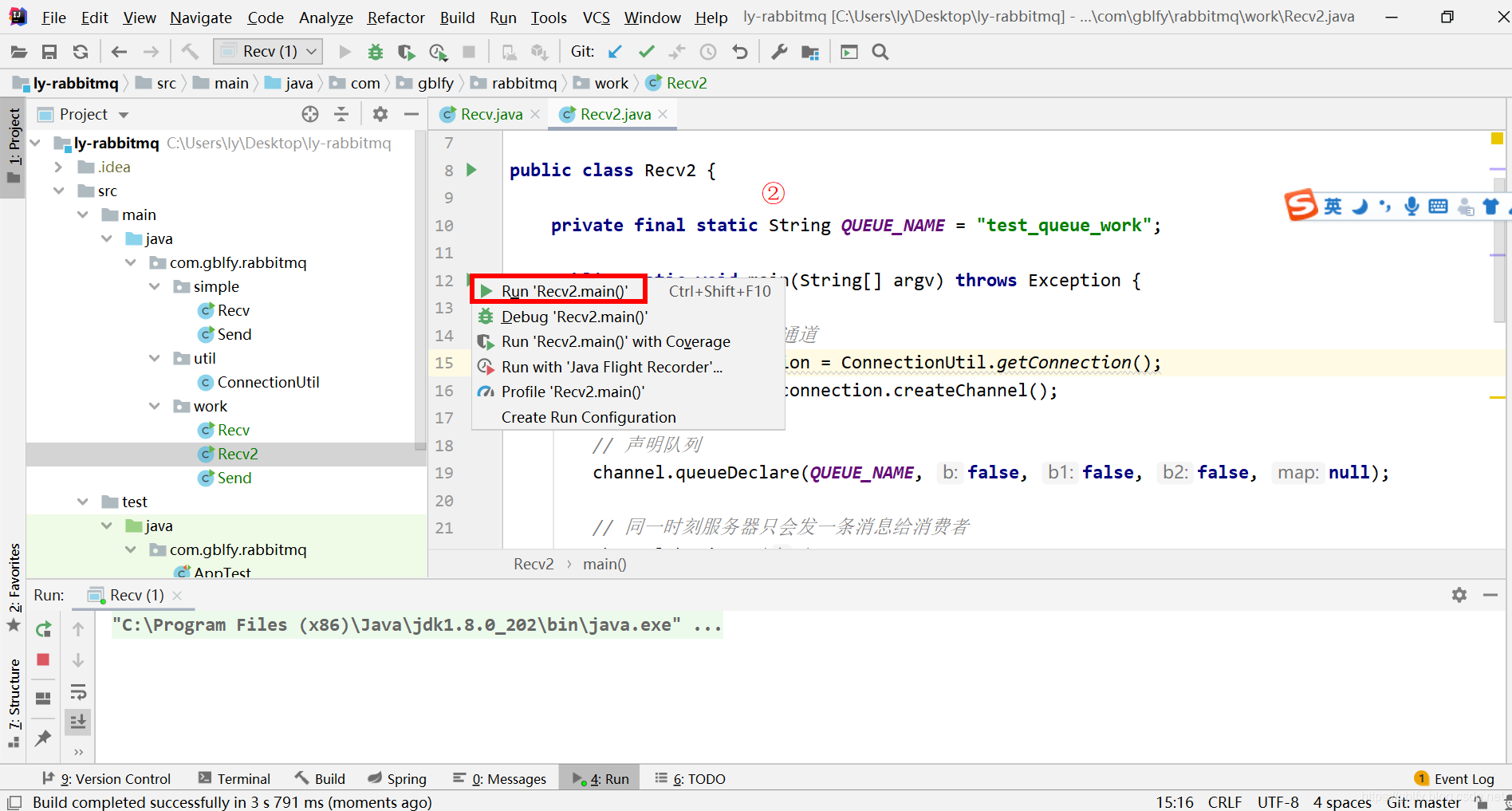Click Git: master branch in status bar

(1423, 802)
